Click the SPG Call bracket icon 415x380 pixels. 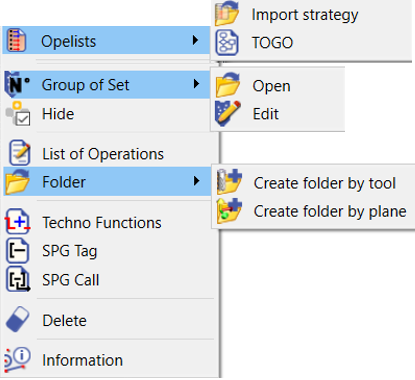coord(18,279)
